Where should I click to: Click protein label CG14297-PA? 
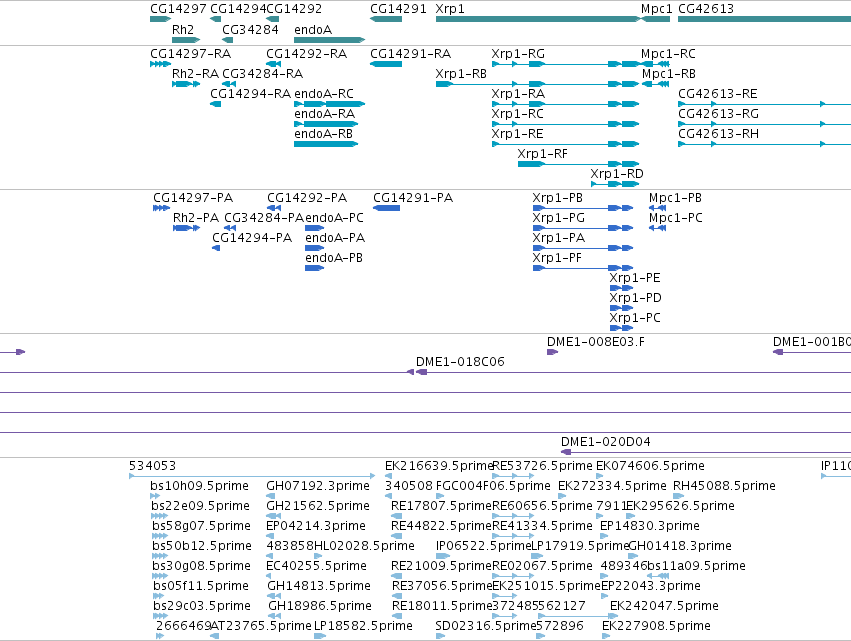(x=193, y=199)
